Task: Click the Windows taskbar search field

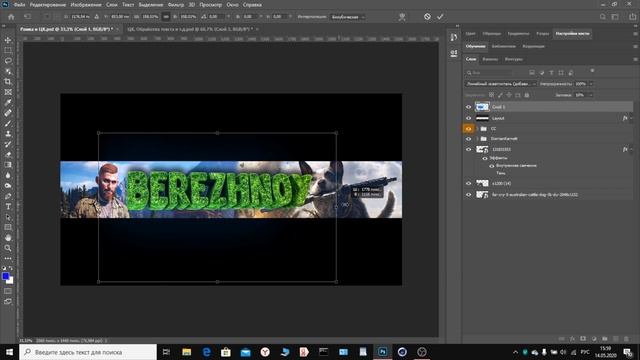Action: tap(88, 352)
